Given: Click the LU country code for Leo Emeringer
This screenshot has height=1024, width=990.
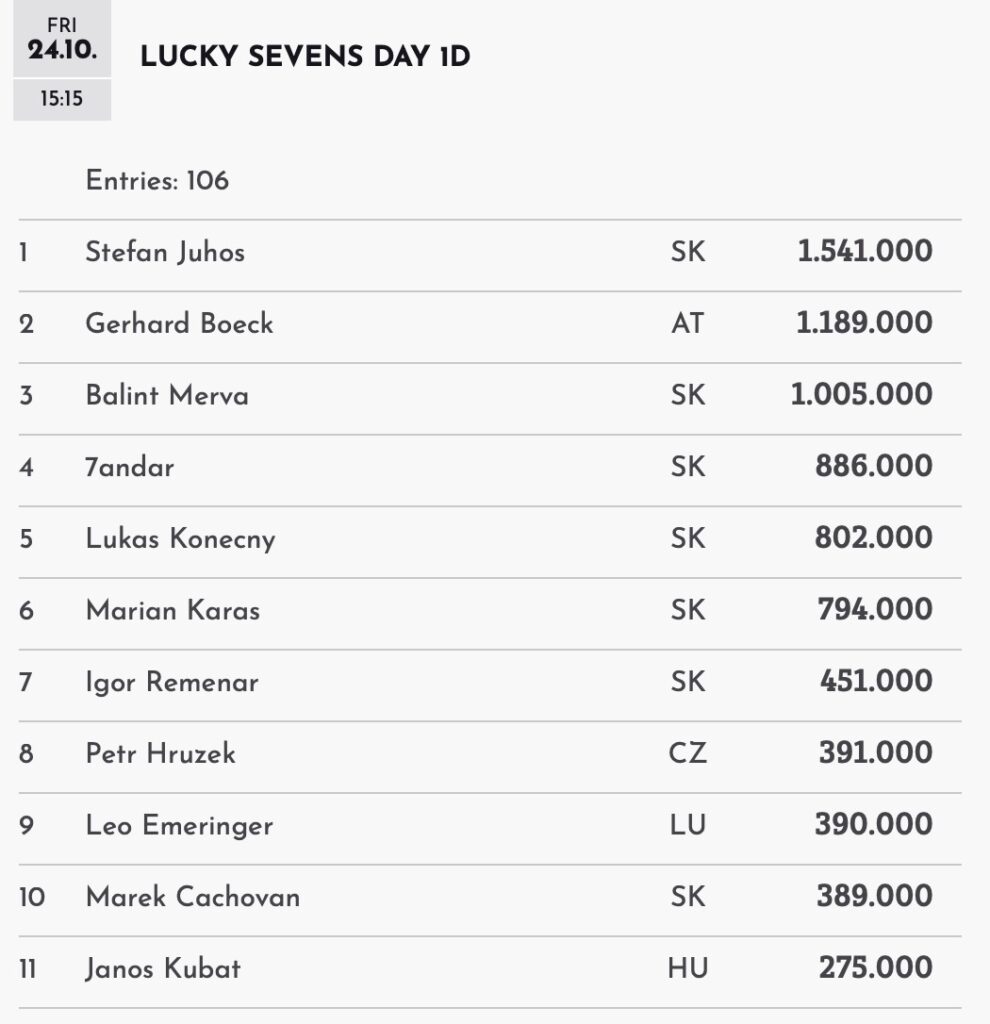Looking at the screenshot, I should click(687, 825).
